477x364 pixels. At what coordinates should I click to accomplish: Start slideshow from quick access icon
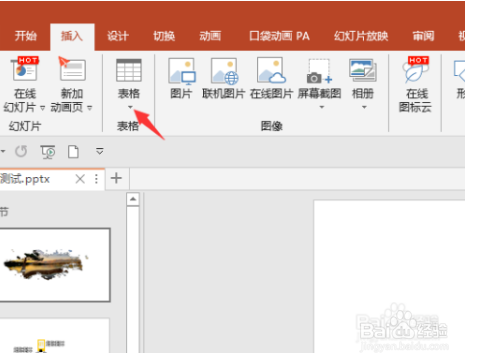coord(48,152)
